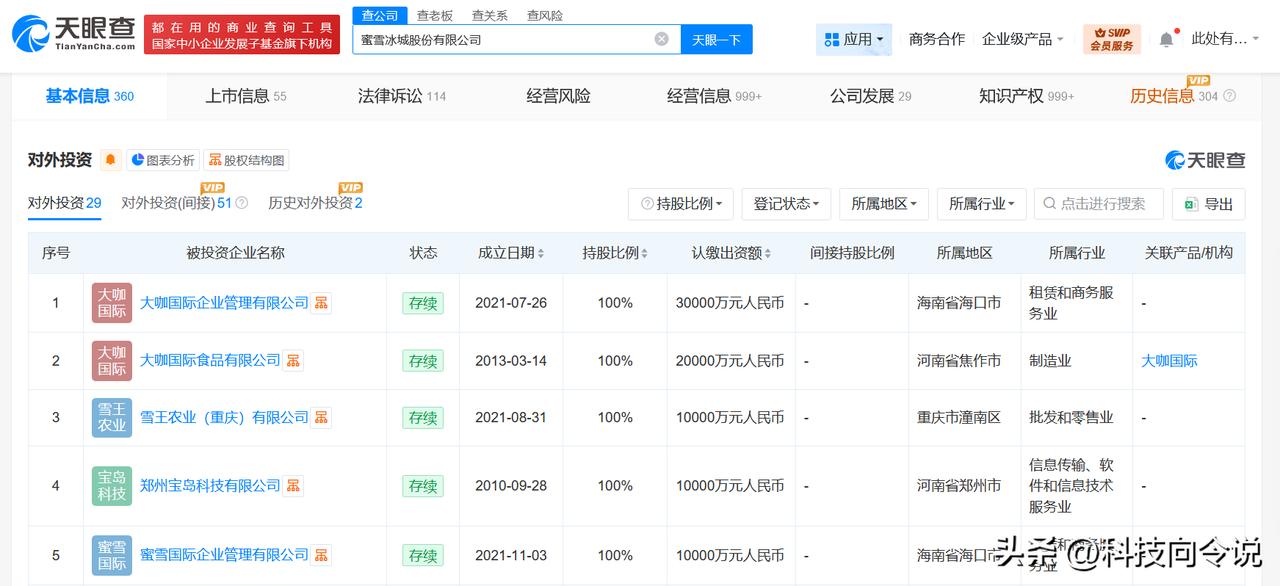
Task: Select the 对外投资 29 sub-tab
Action: point(64,203)
